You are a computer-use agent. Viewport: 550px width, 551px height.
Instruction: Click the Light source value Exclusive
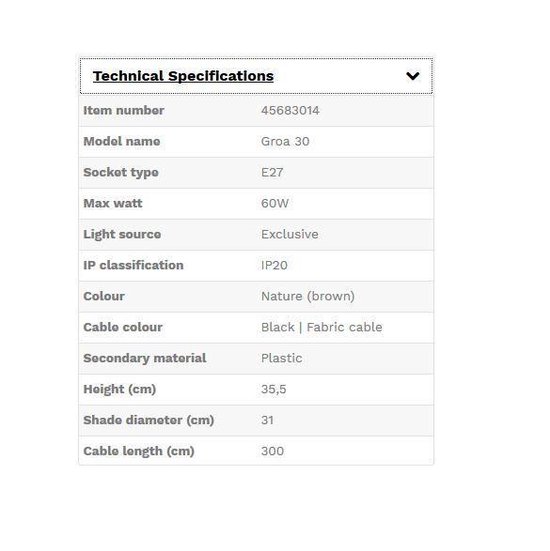(290, 234)
